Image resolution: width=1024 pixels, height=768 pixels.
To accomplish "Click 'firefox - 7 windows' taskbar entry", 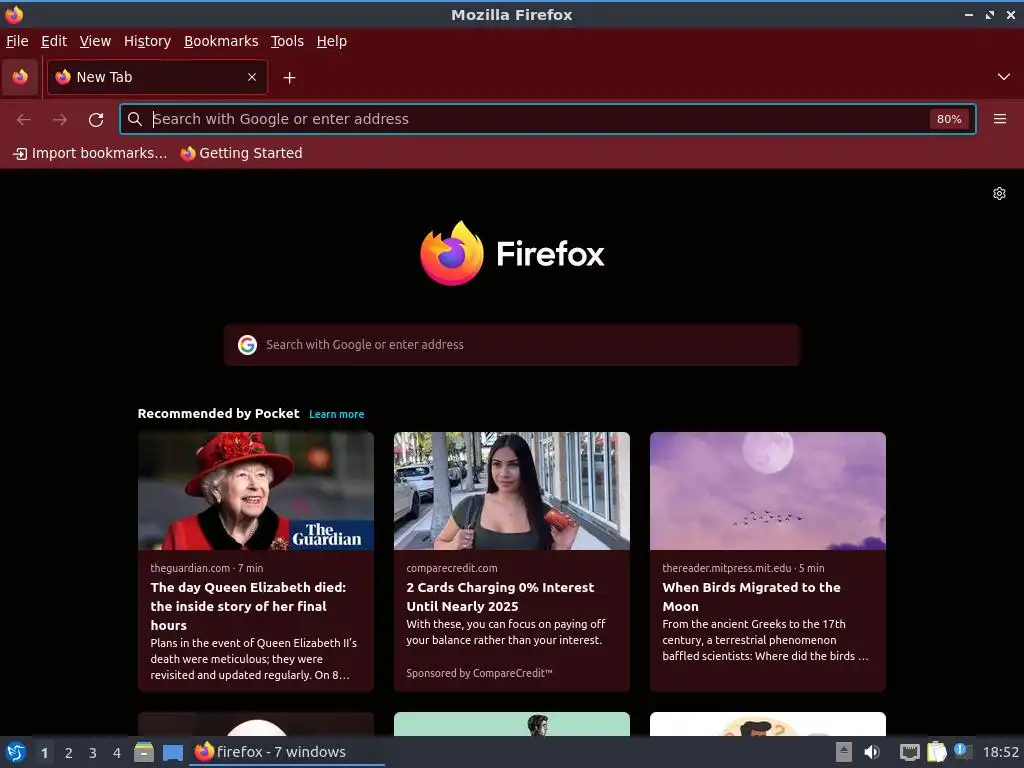I will [x=287, y=752].
